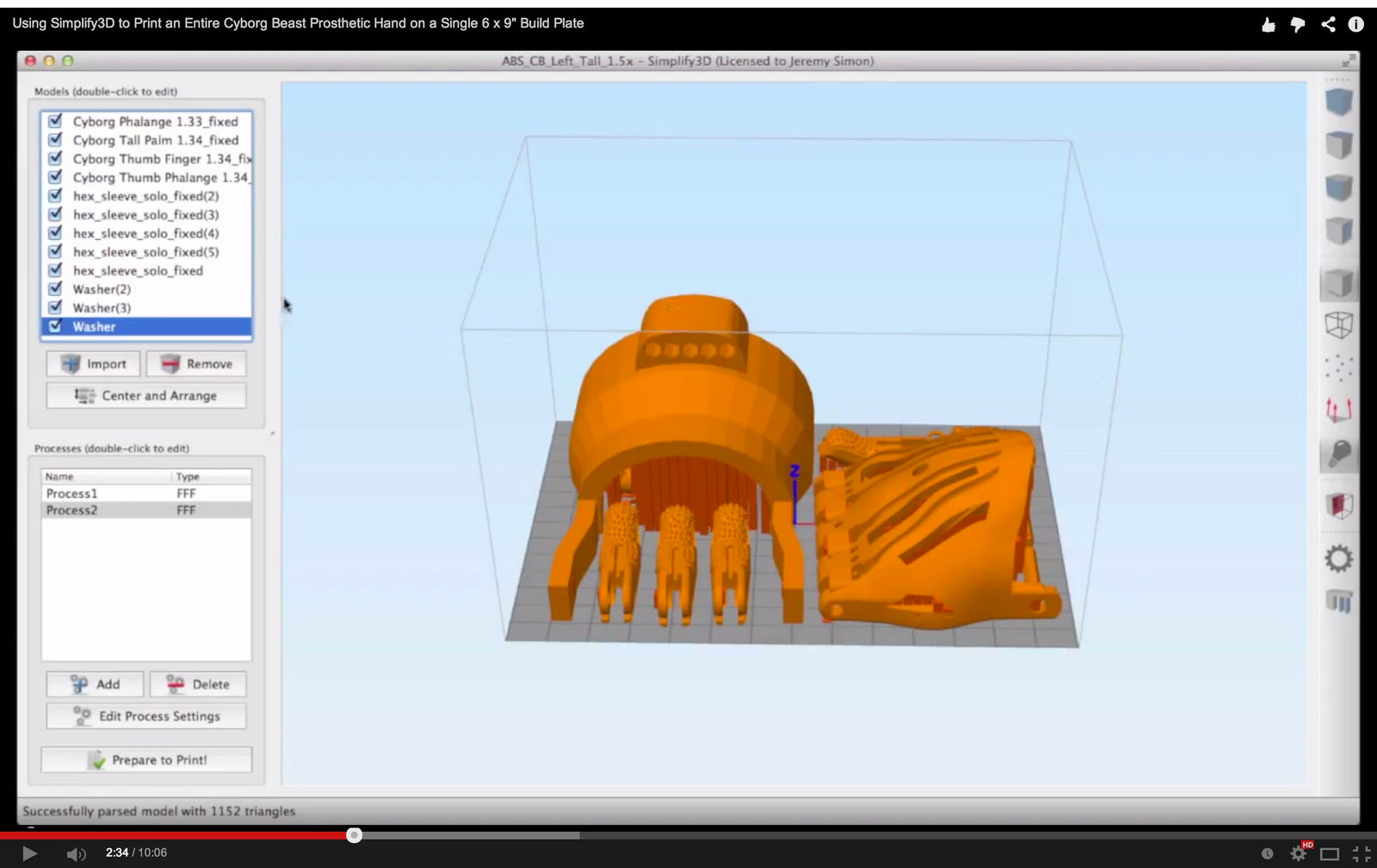Seek using the video progress scrubber

pyautogui.click(x=354, y=834)
